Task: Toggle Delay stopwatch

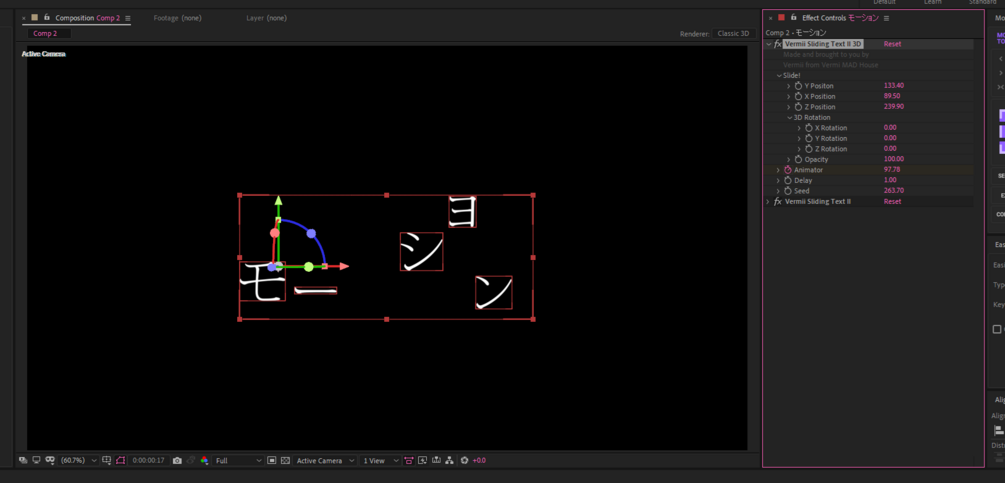Action: 788,181
